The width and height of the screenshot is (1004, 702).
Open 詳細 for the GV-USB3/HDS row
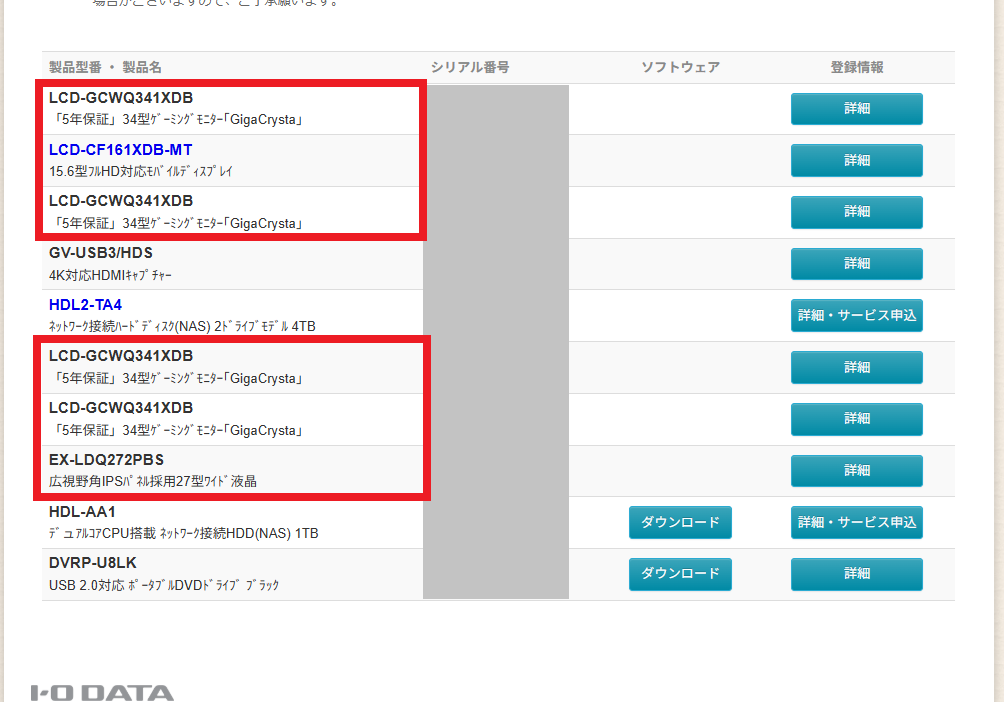(x=857, y=263)
